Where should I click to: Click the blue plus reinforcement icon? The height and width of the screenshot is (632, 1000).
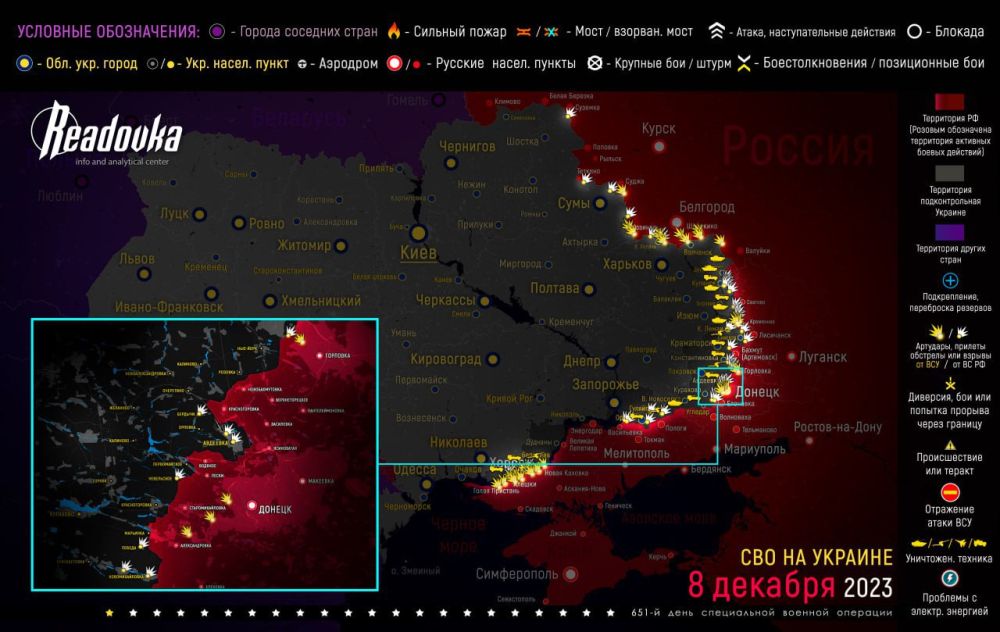[949, 281]
